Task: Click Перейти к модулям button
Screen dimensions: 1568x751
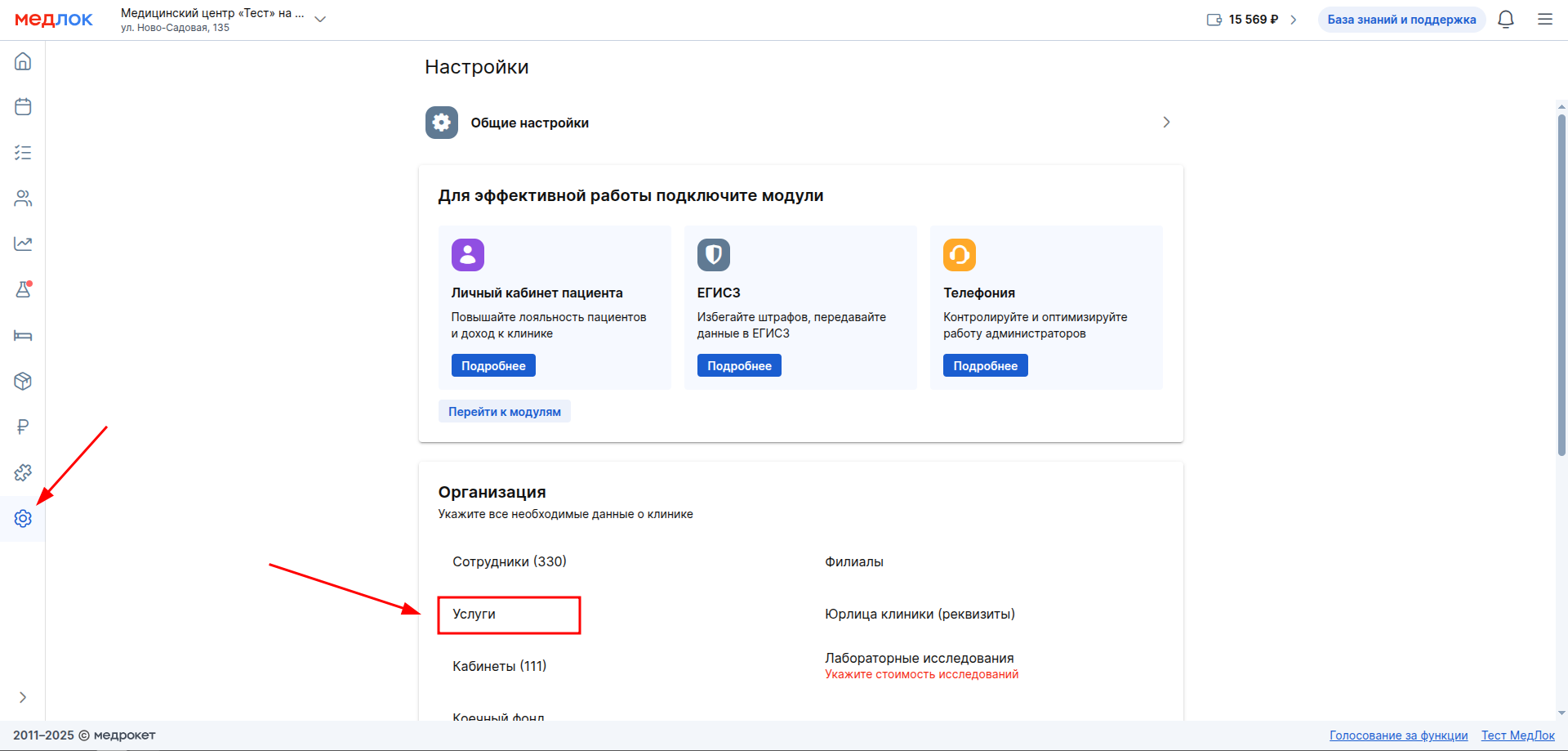Action: click(x=504, y=412)
